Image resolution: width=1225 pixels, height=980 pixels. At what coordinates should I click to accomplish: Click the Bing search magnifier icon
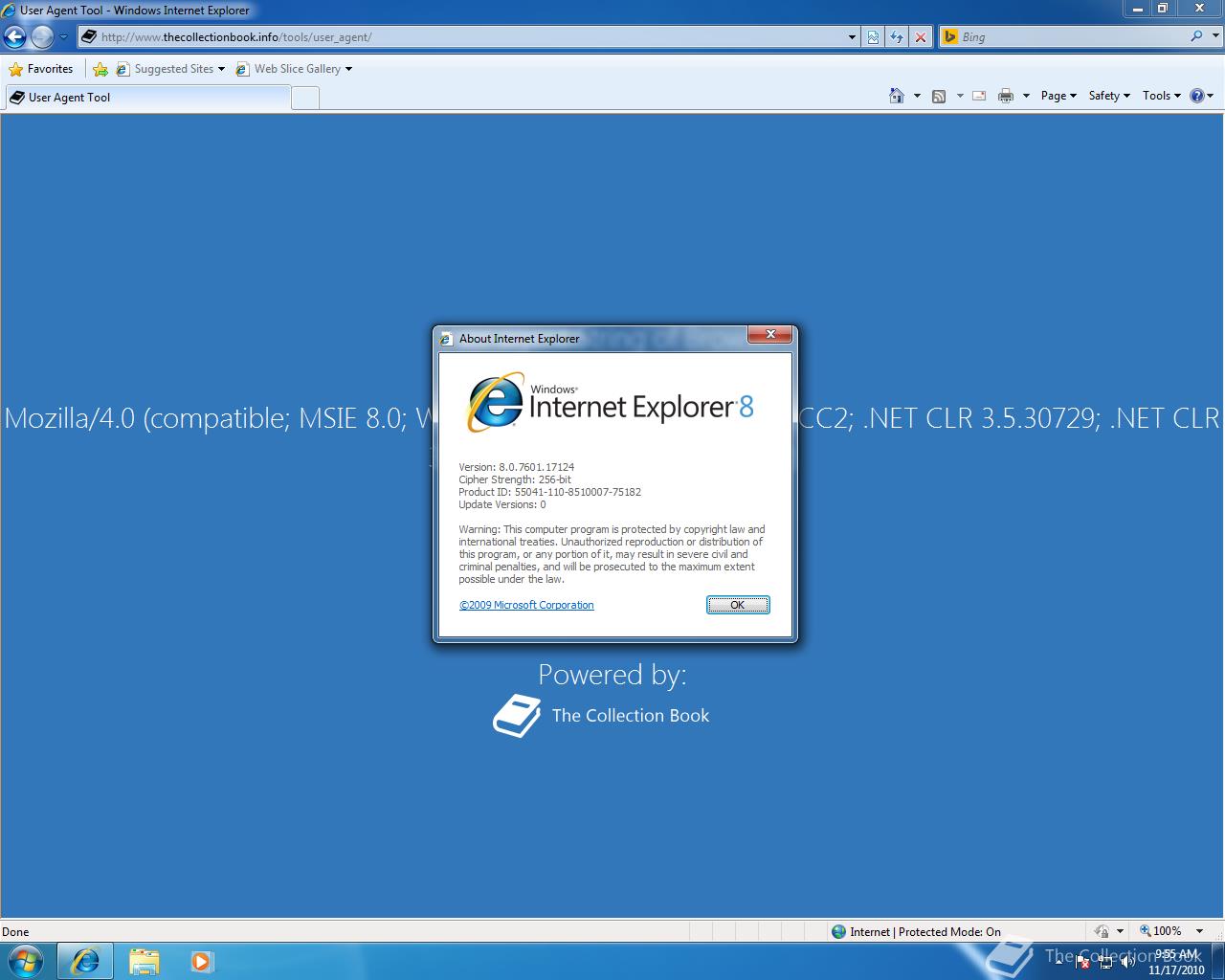[1196, 36]
